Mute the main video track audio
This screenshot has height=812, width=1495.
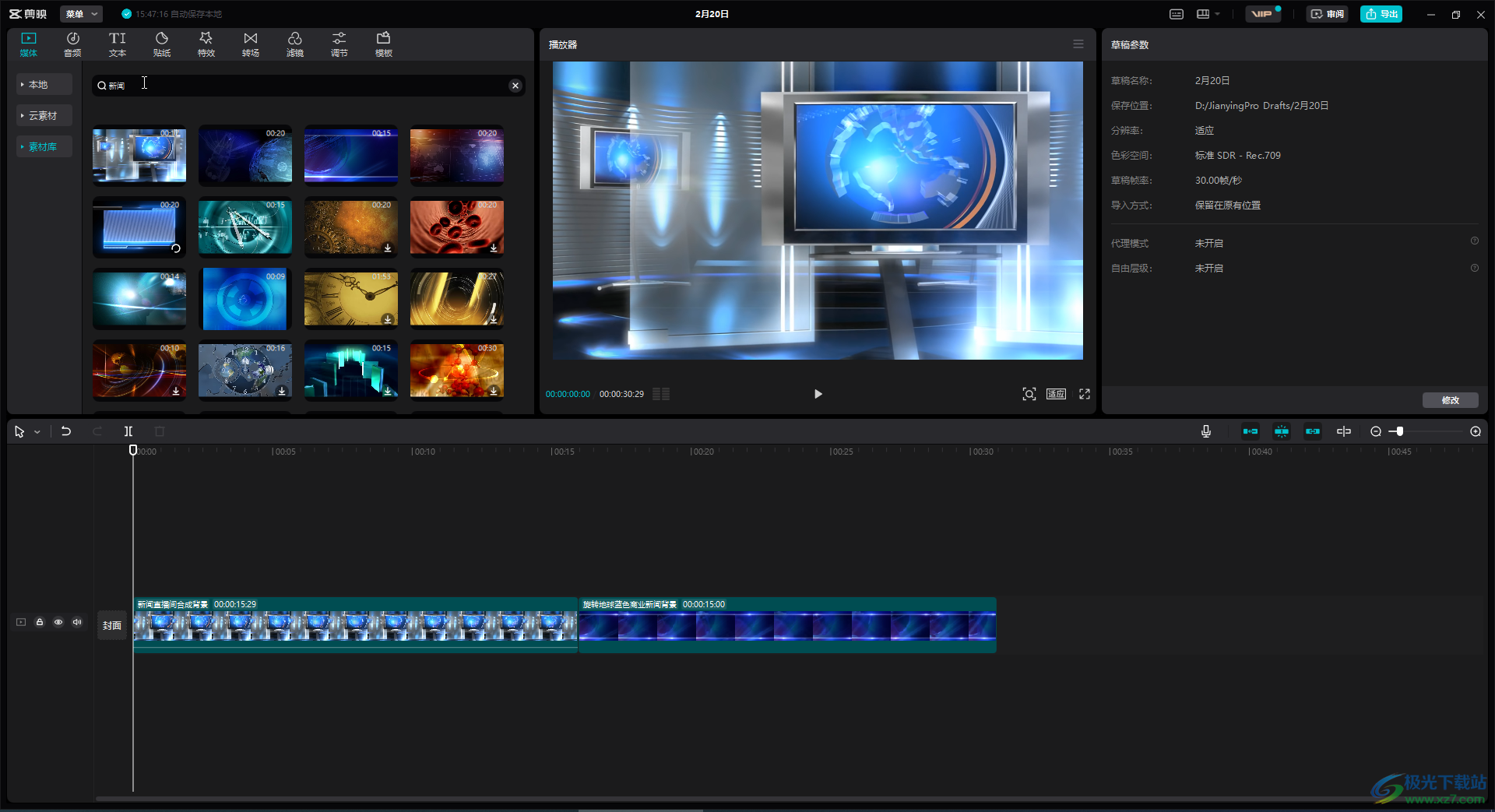coord(77,622)
